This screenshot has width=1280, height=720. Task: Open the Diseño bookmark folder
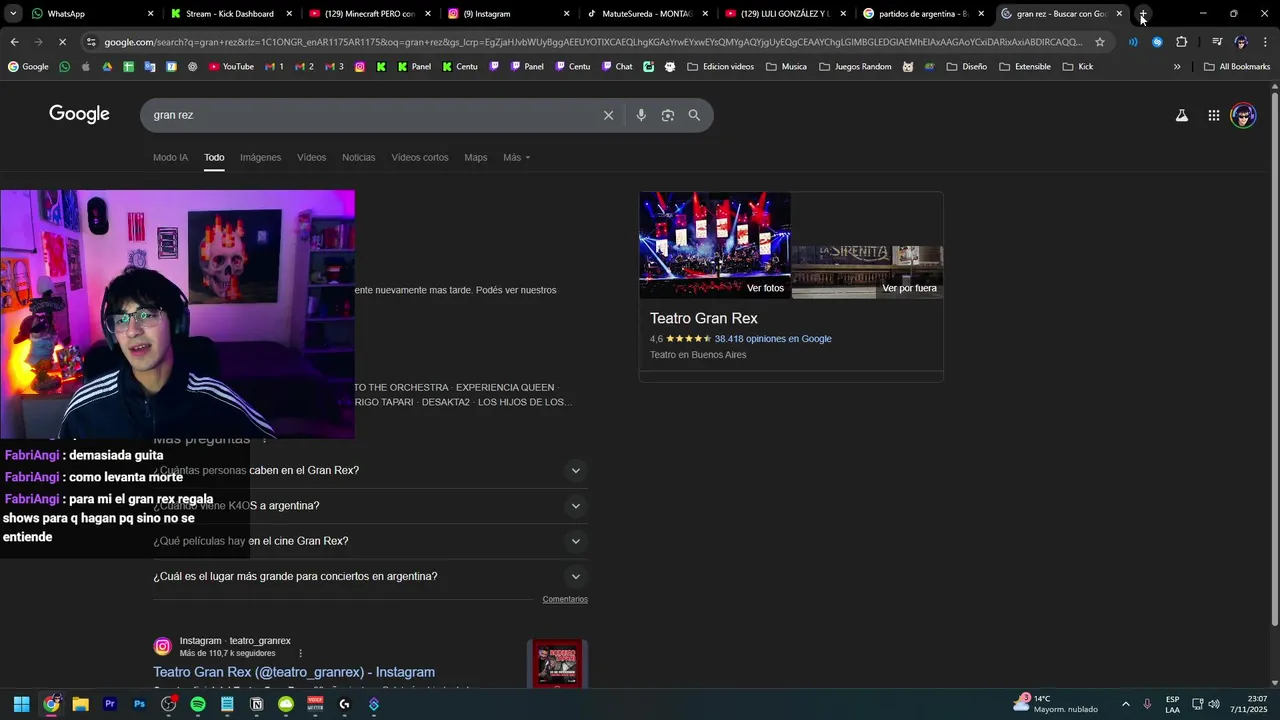pos(966,67)
